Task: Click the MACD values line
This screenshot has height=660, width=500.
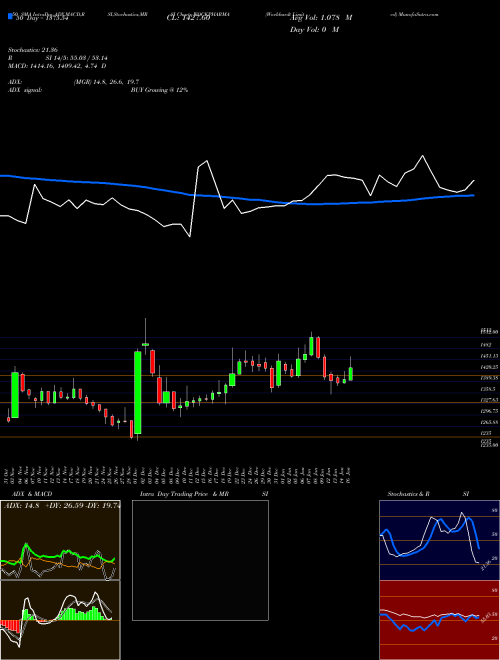Action: point(57,66)
